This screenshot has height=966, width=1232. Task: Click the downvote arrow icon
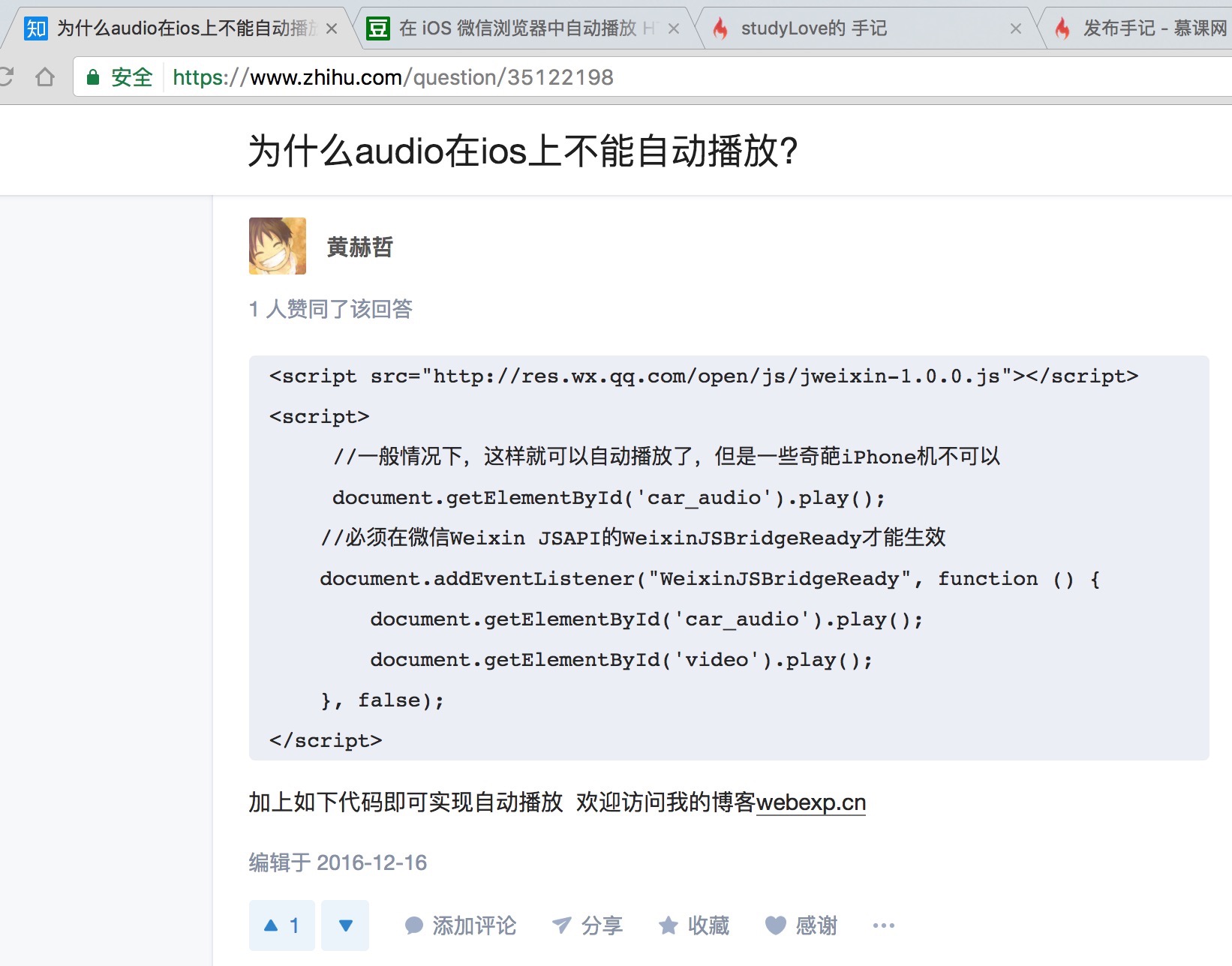coord(345,925)
